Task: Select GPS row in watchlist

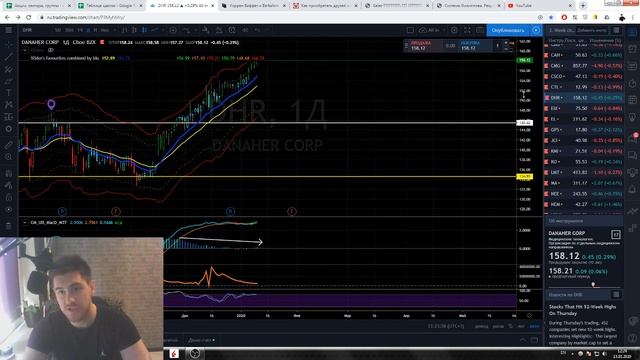Action: coord(584,130)
